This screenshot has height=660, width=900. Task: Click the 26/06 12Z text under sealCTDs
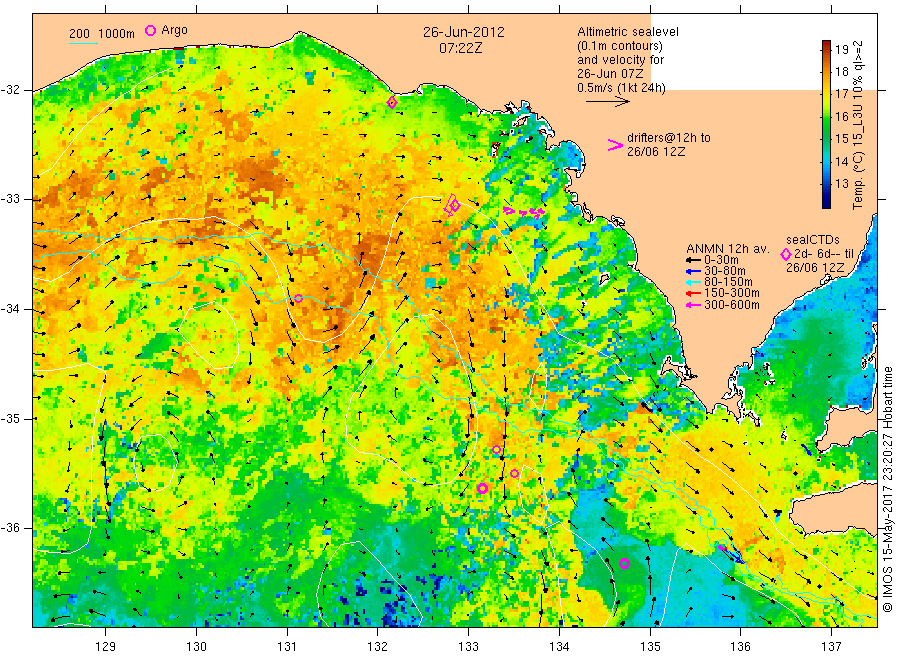pyautogui.click(x=815, y=268)
